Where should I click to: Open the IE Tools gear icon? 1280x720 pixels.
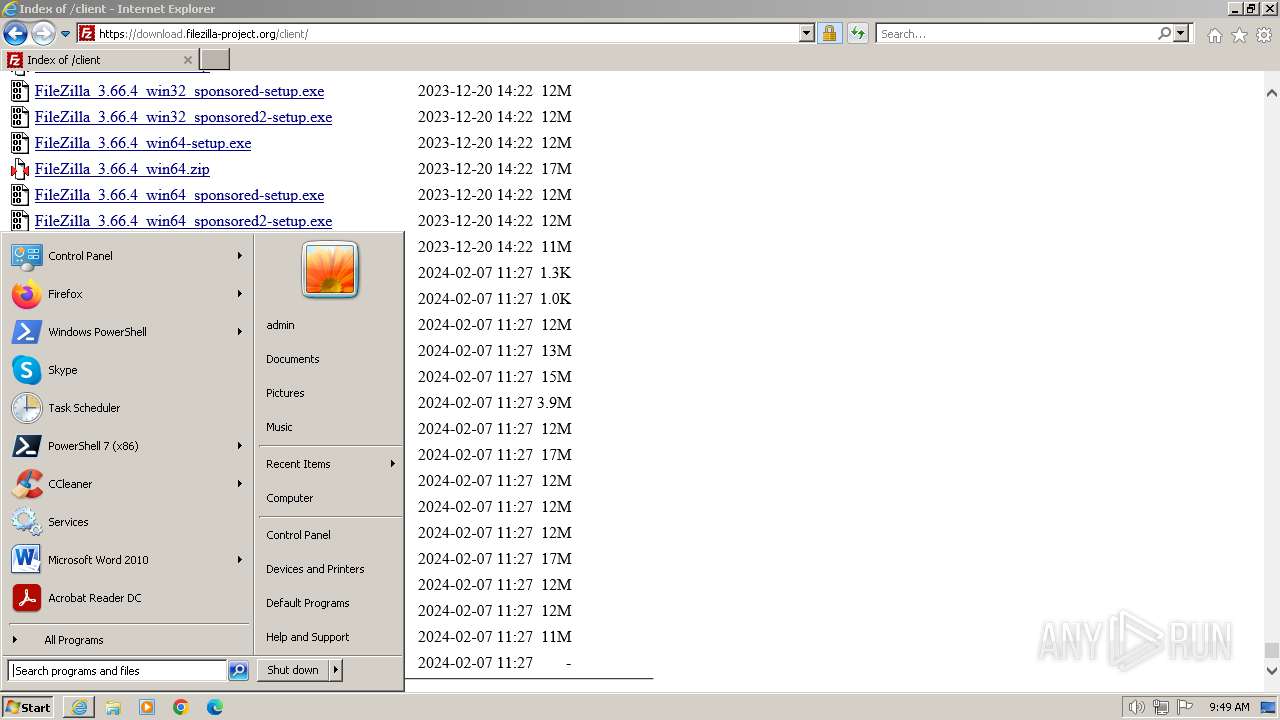[x=1264, y=35]
